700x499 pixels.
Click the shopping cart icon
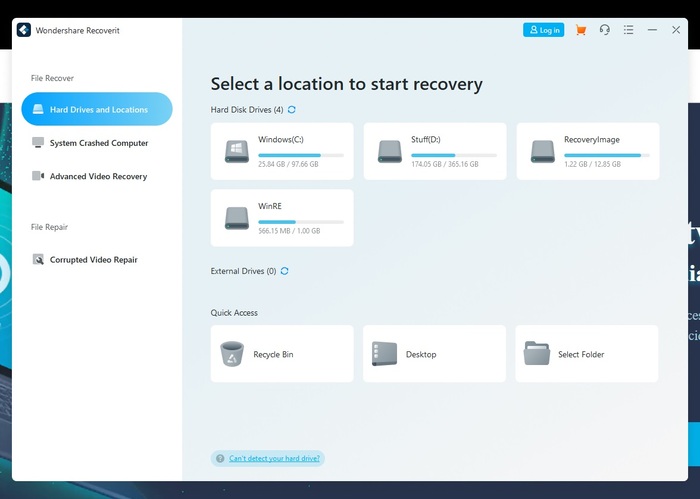pos(581,30)
